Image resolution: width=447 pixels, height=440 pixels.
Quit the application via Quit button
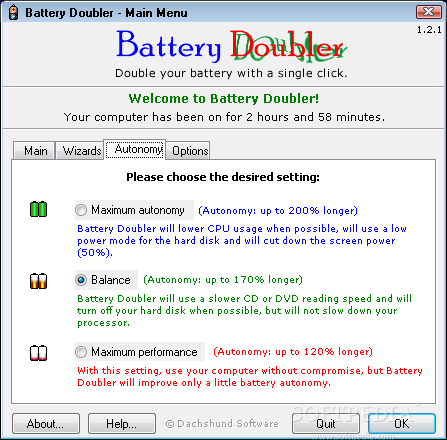[x=326, y=424]
